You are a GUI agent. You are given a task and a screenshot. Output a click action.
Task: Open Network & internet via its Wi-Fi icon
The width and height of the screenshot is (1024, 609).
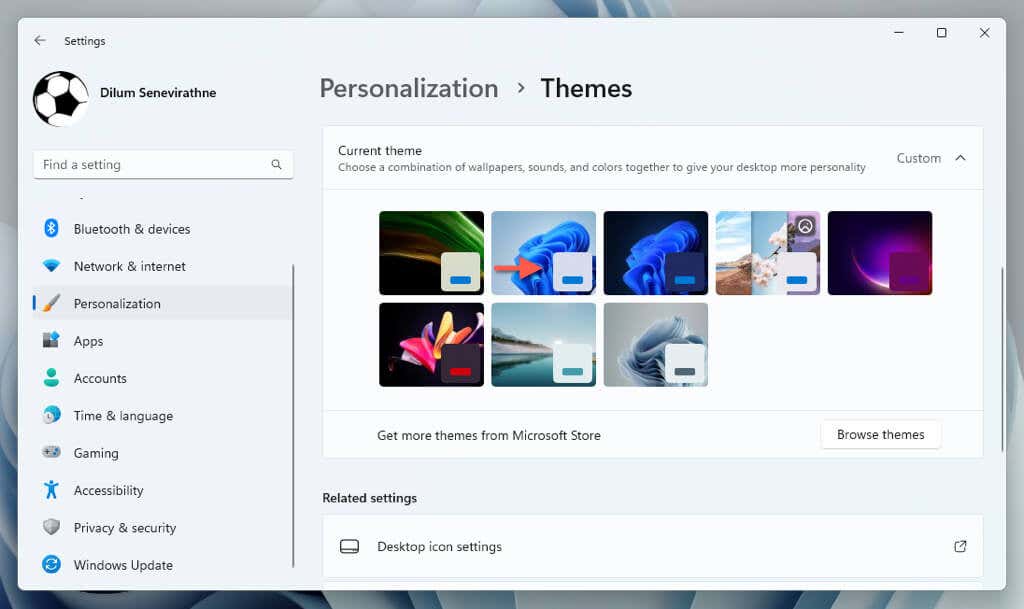coord(51,266)
